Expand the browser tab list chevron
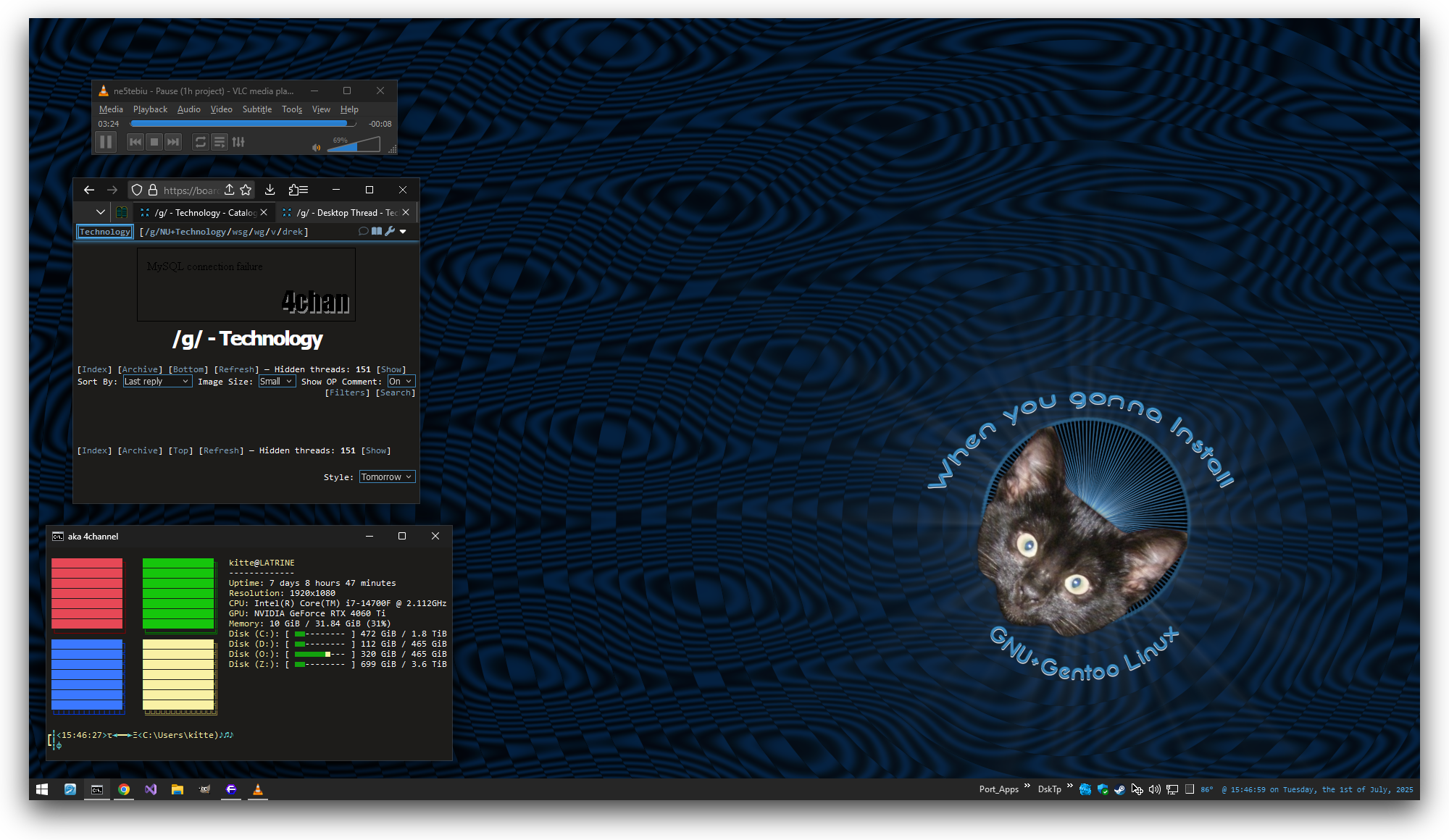1449x840 pixels. 101,212
